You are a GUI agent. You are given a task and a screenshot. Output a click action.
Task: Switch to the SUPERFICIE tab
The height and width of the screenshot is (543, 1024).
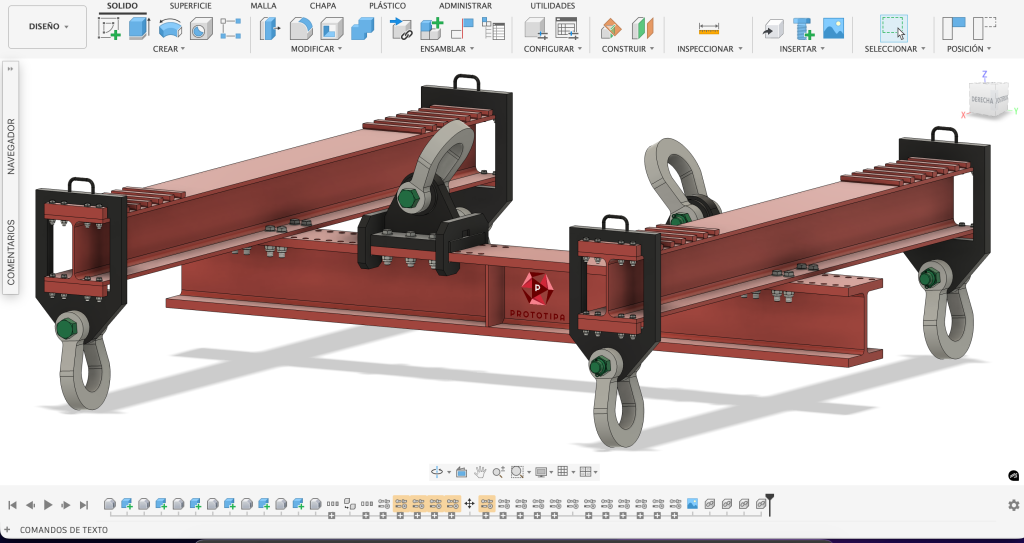(190, 6)
